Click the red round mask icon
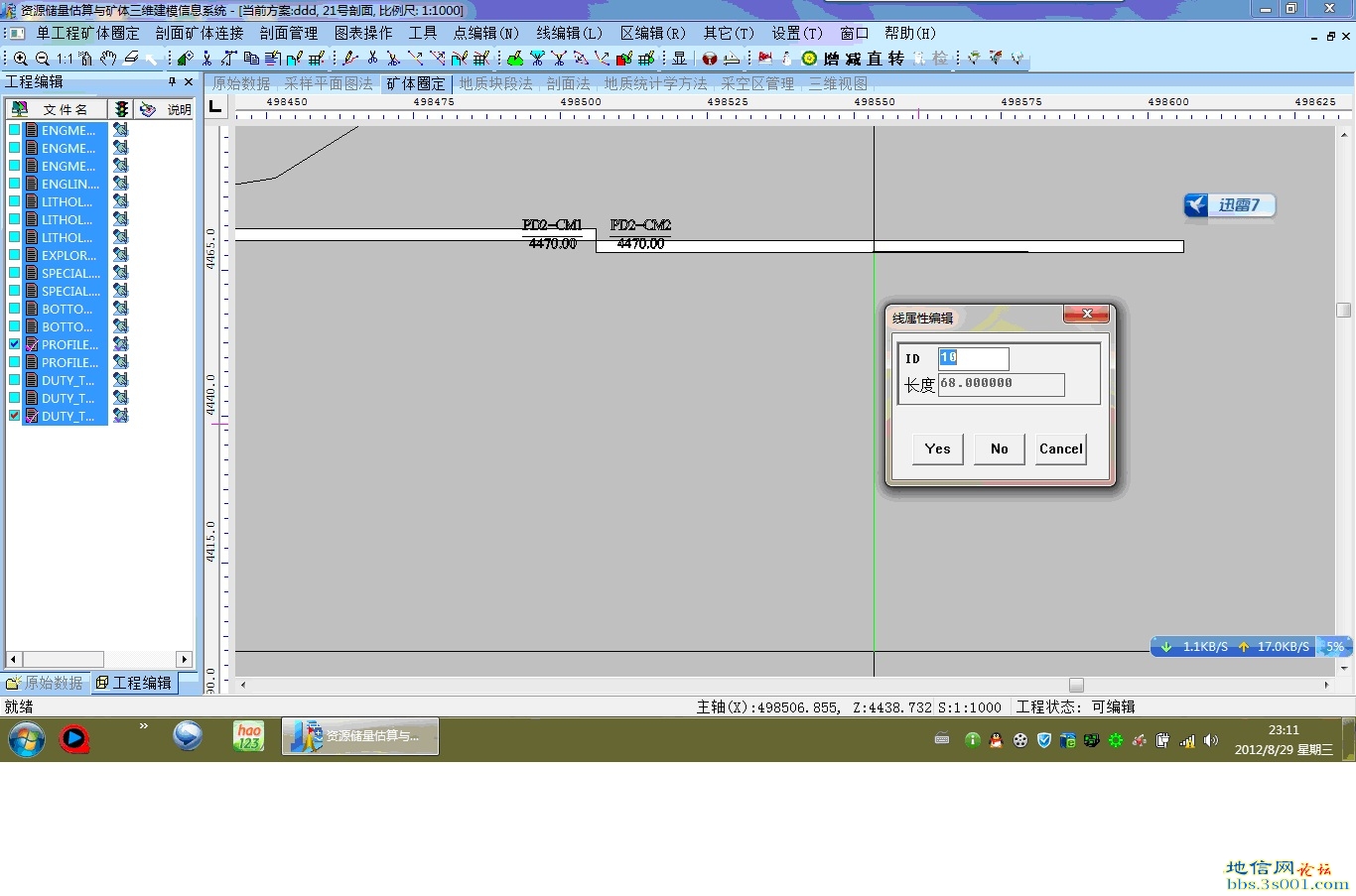Viewport: 1356px width, 896px height. coord(710,59)
